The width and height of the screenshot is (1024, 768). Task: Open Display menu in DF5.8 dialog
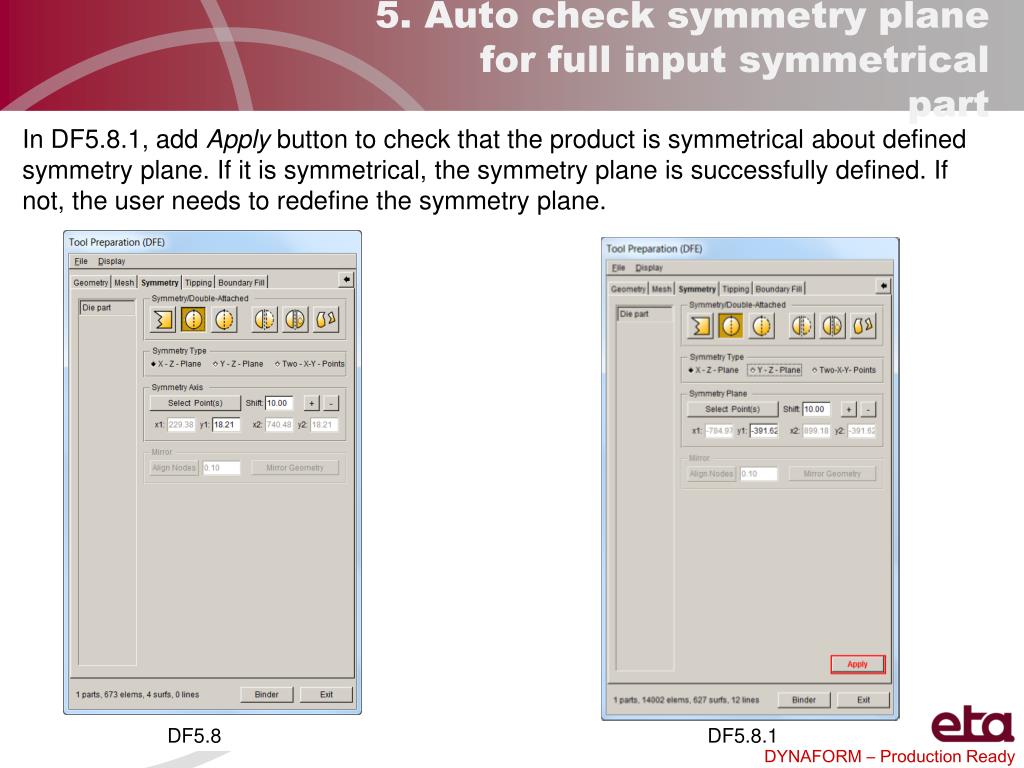pos(112,261)
